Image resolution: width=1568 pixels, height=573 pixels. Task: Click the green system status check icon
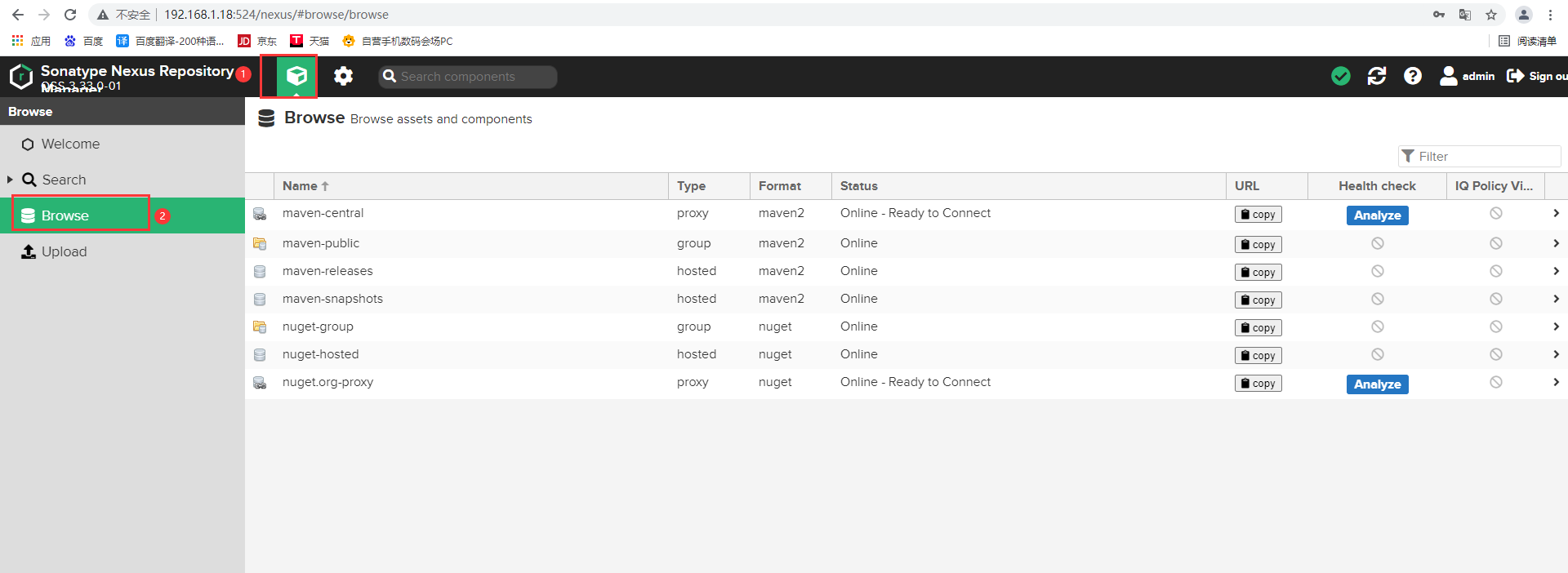pyautogui.click(x=1340, y=76)
